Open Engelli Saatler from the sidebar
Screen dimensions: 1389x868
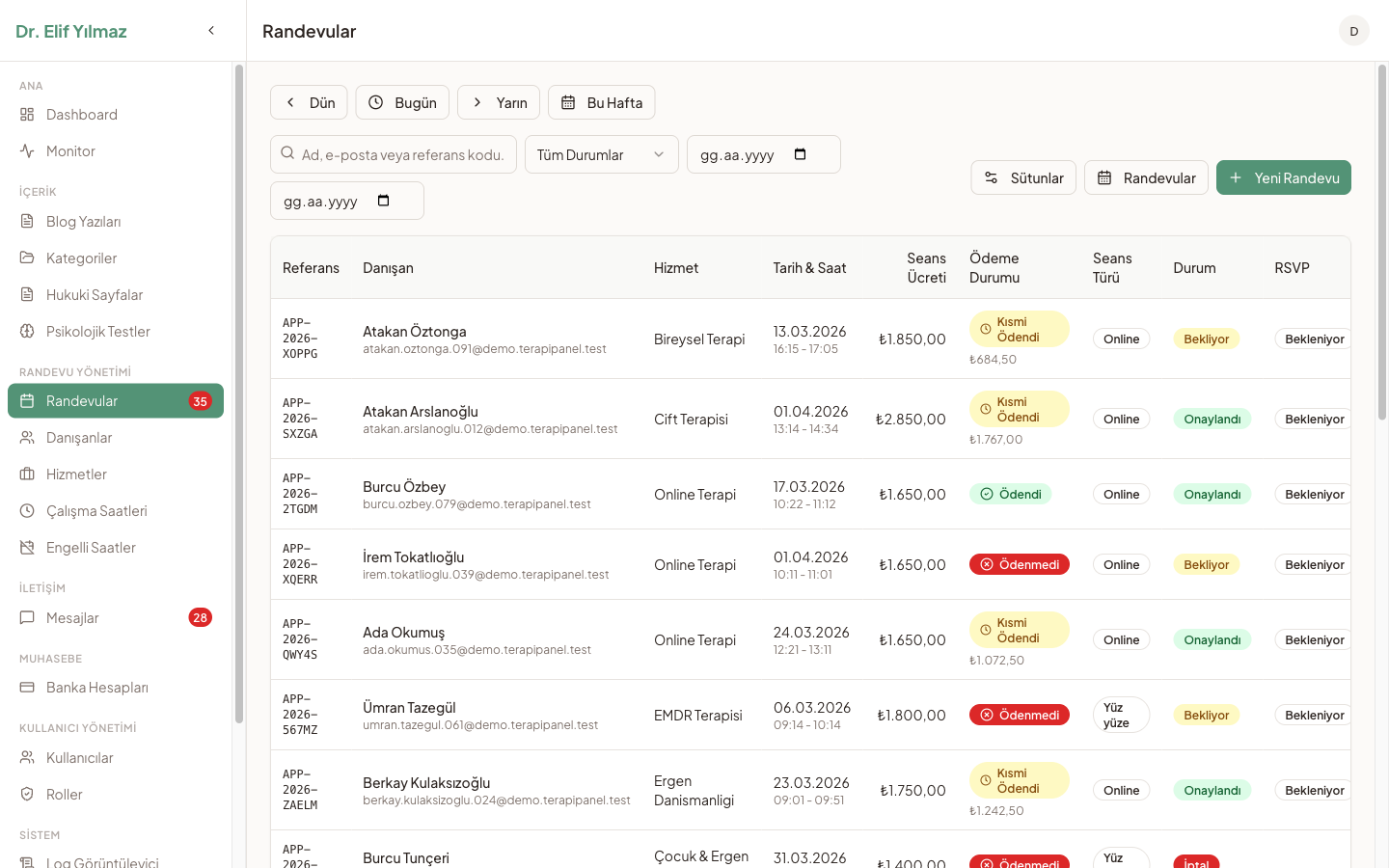91,548
